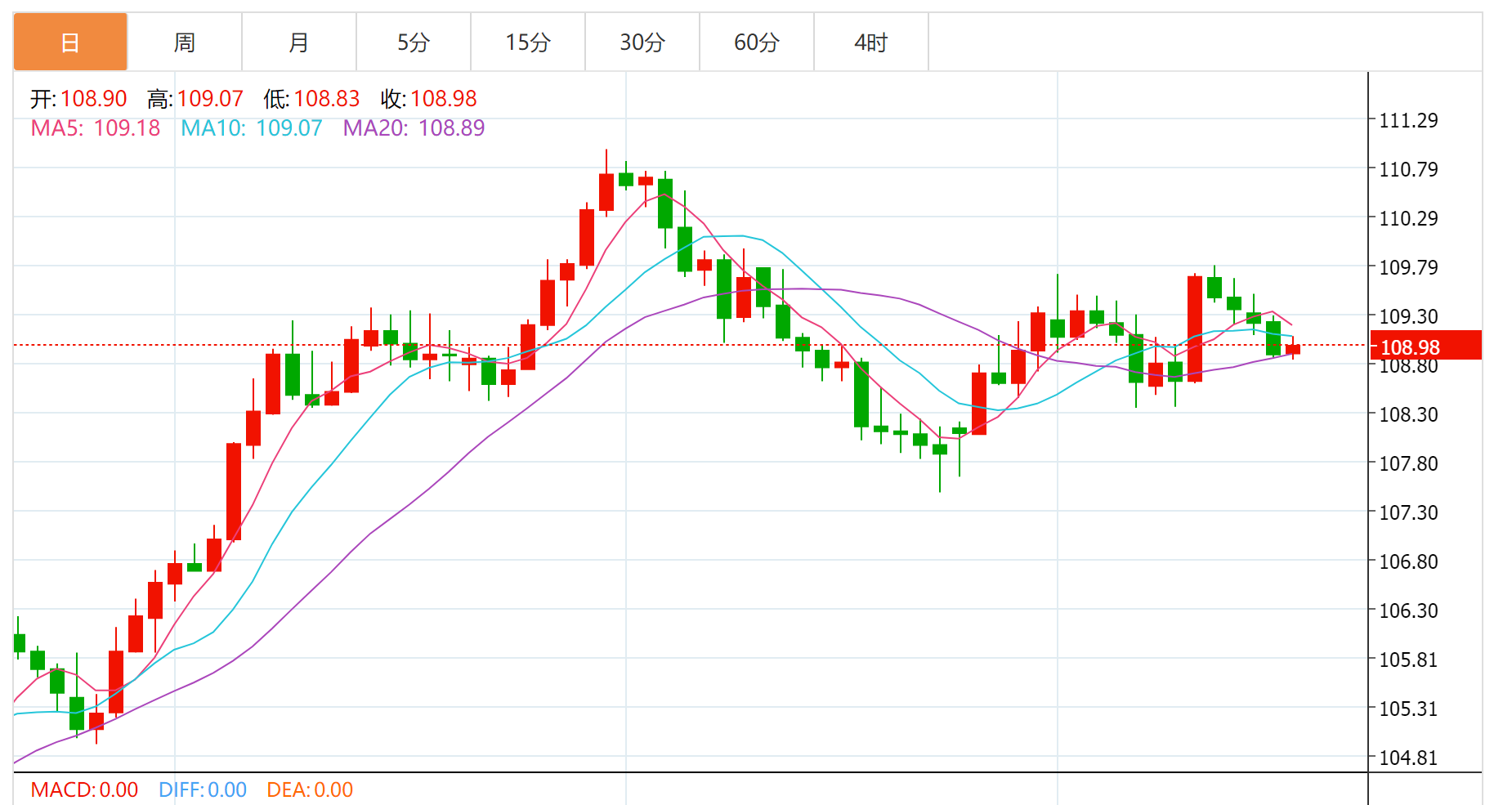Switch to the 5分 timeframe tab
The image size is (1512, 805).
[x=414, y=42]
